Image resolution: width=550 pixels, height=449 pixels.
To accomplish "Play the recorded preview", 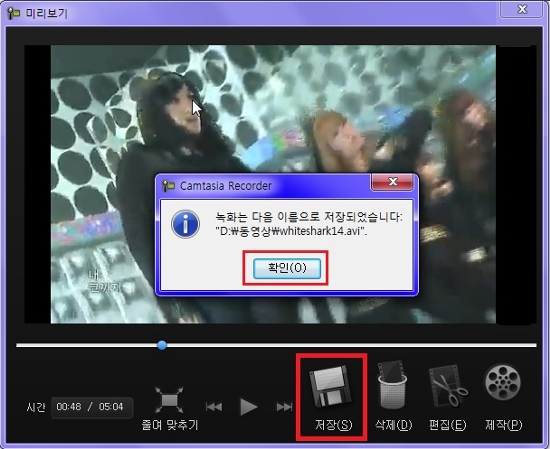I will click(248, 407).
